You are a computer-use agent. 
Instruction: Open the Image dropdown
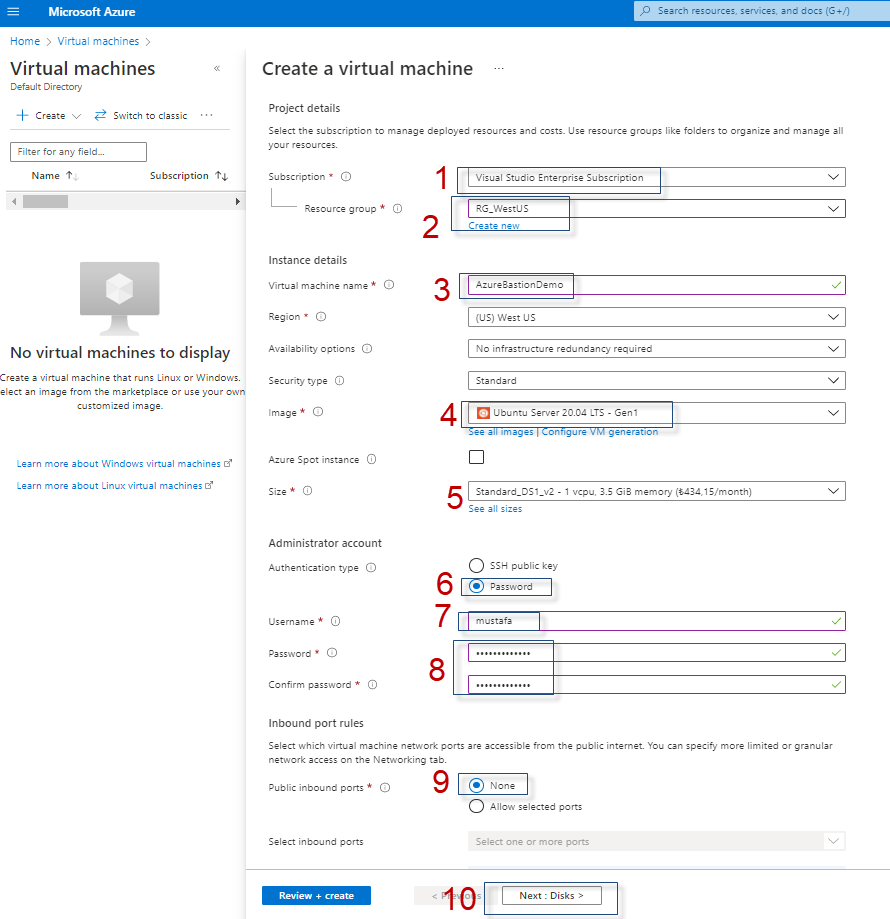click(657, 413)
